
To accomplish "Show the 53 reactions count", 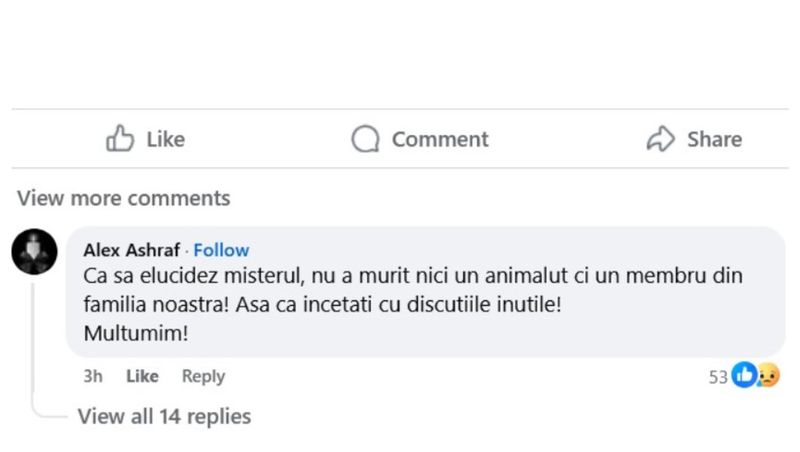I will [x=718, y=377].
